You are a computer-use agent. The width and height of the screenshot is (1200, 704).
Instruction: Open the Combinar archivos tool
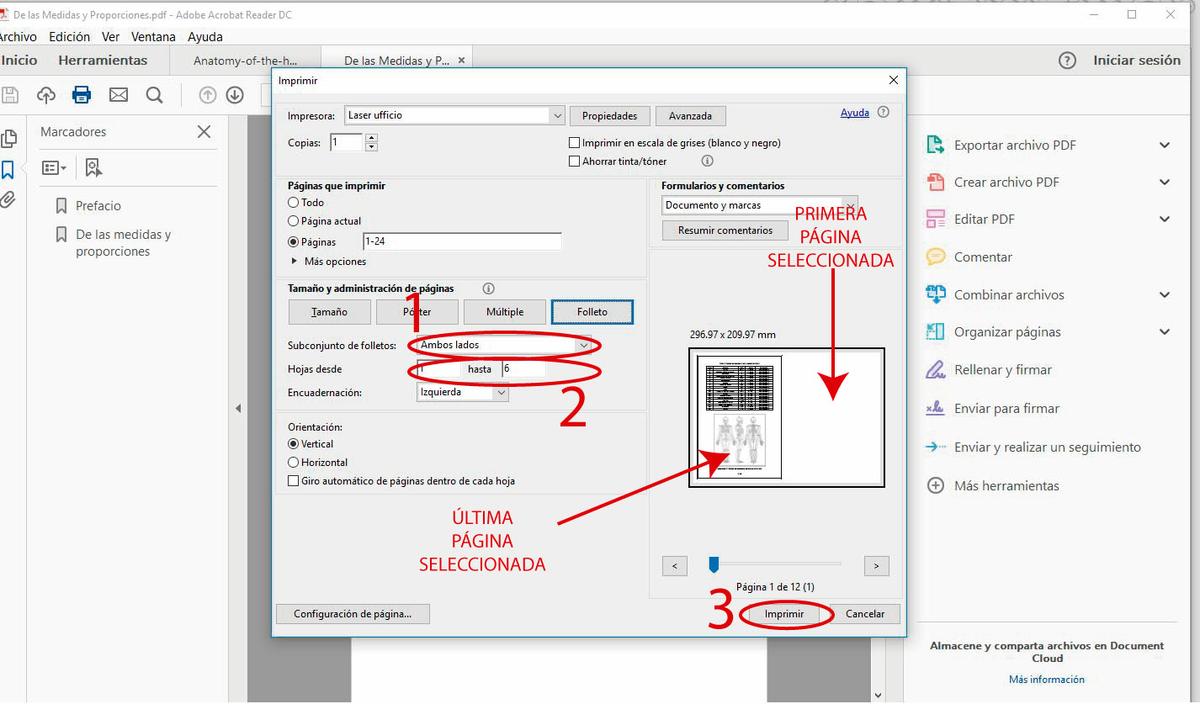[1008, 295]
